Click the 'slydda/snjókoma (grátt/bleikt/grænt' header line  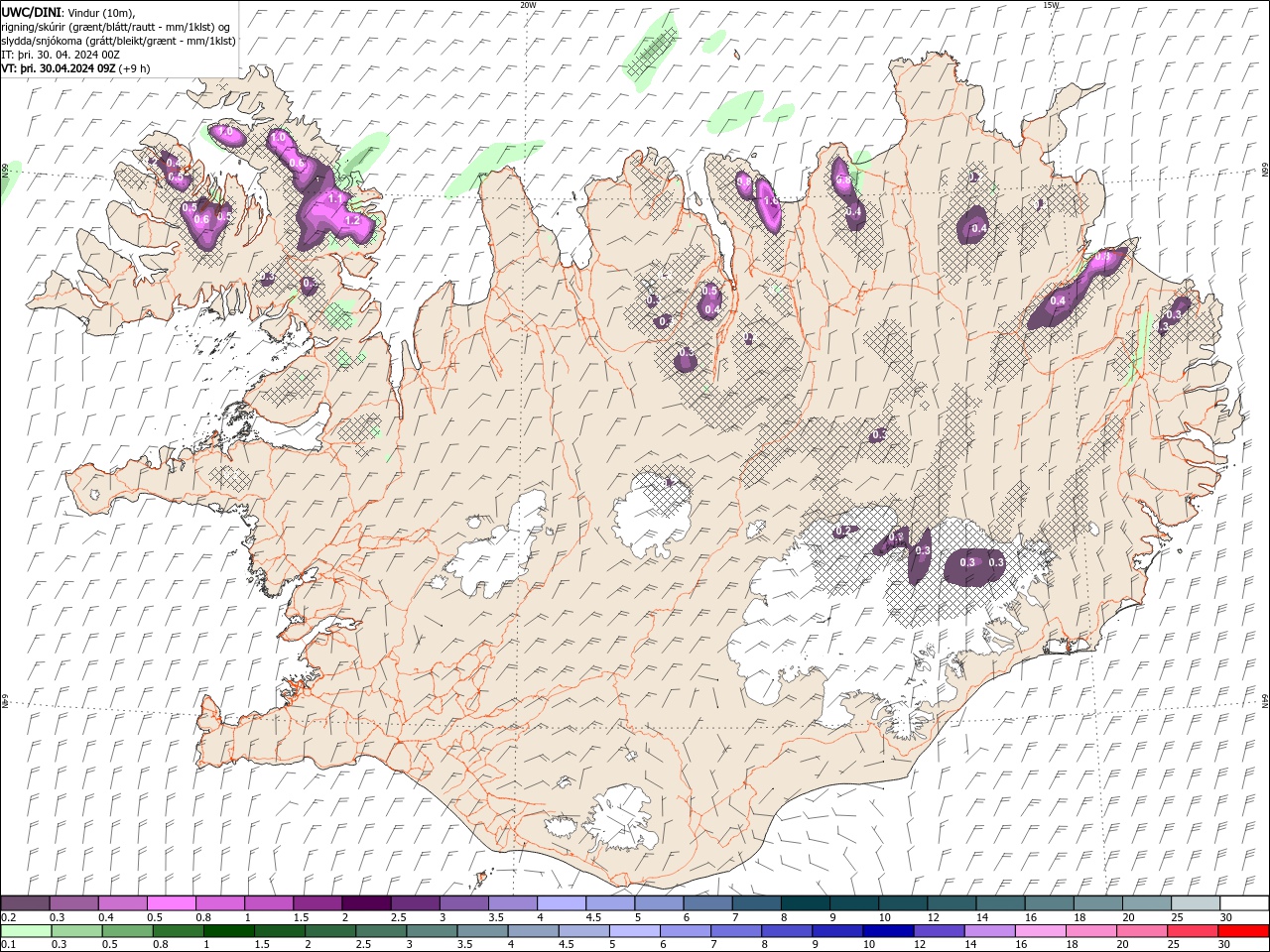point(119,41)
